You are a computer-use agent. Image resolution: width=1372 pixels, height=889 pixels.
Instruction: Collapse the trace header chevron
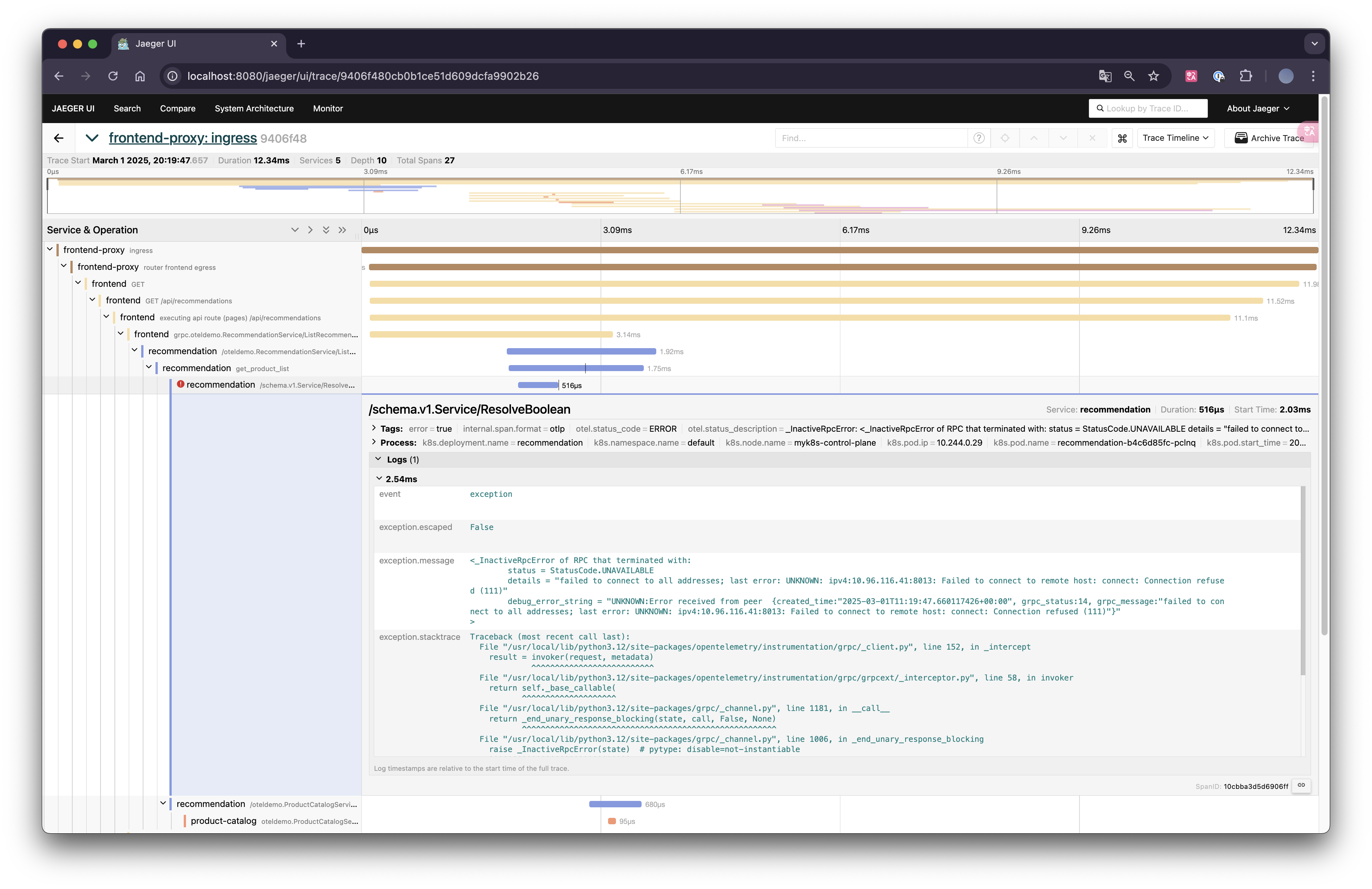point(91,138)
